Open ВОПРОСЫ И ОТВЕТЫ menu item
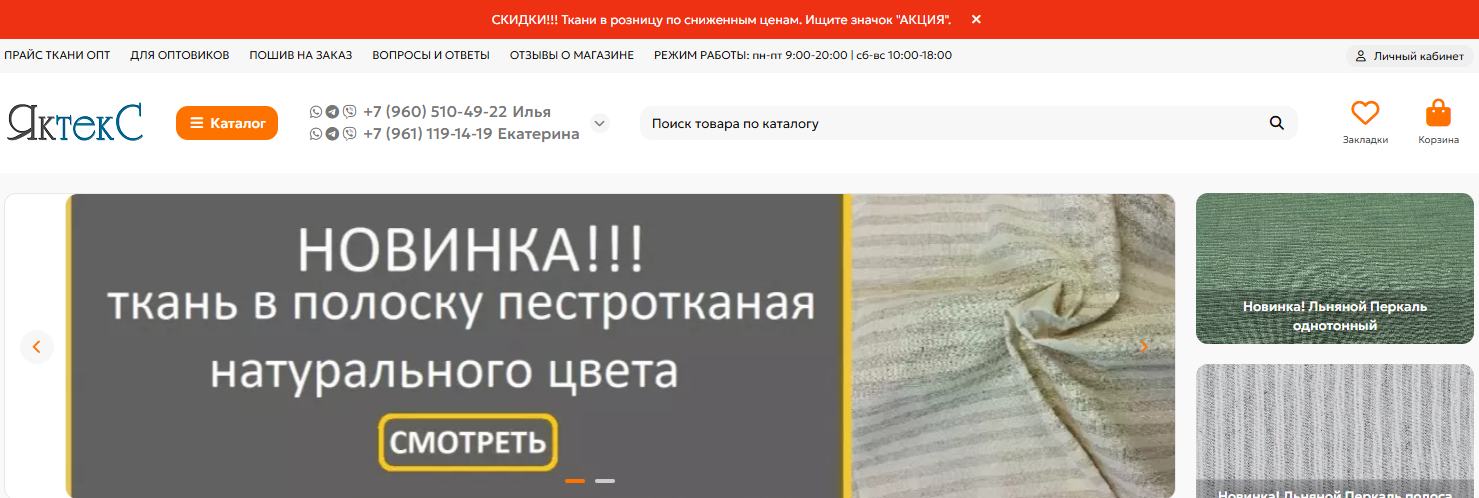The height and width of the screenshot is (498, 1479). tap(431, 55)
